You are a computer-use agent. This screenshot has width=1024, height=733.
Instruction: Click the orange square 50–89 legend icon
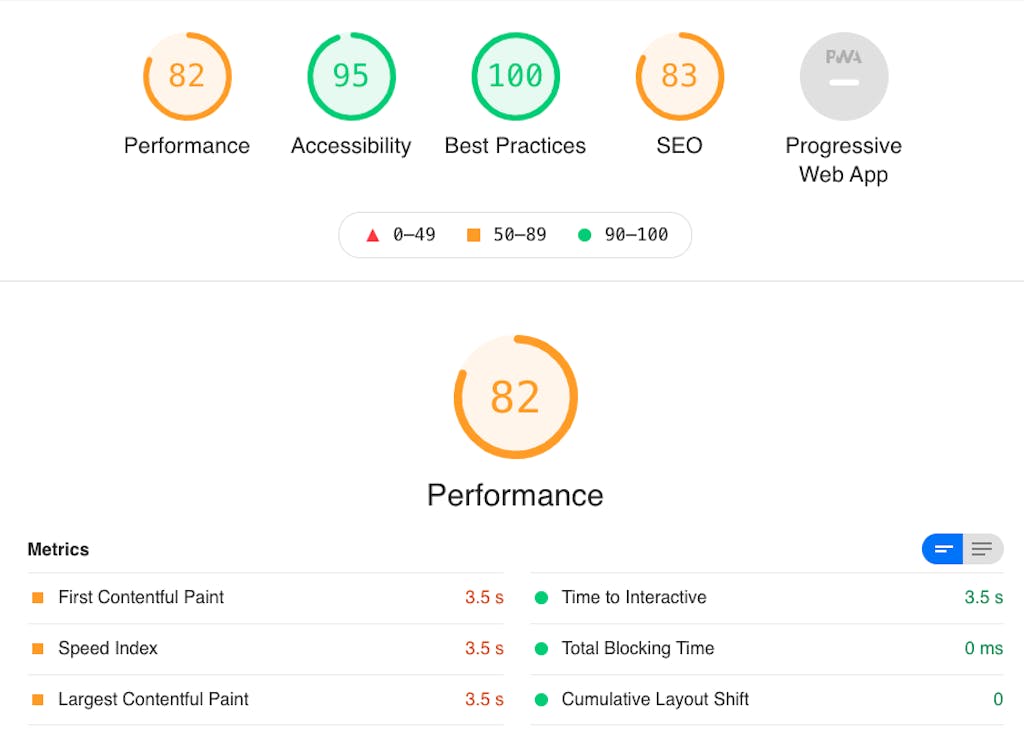tap(473, 235)
